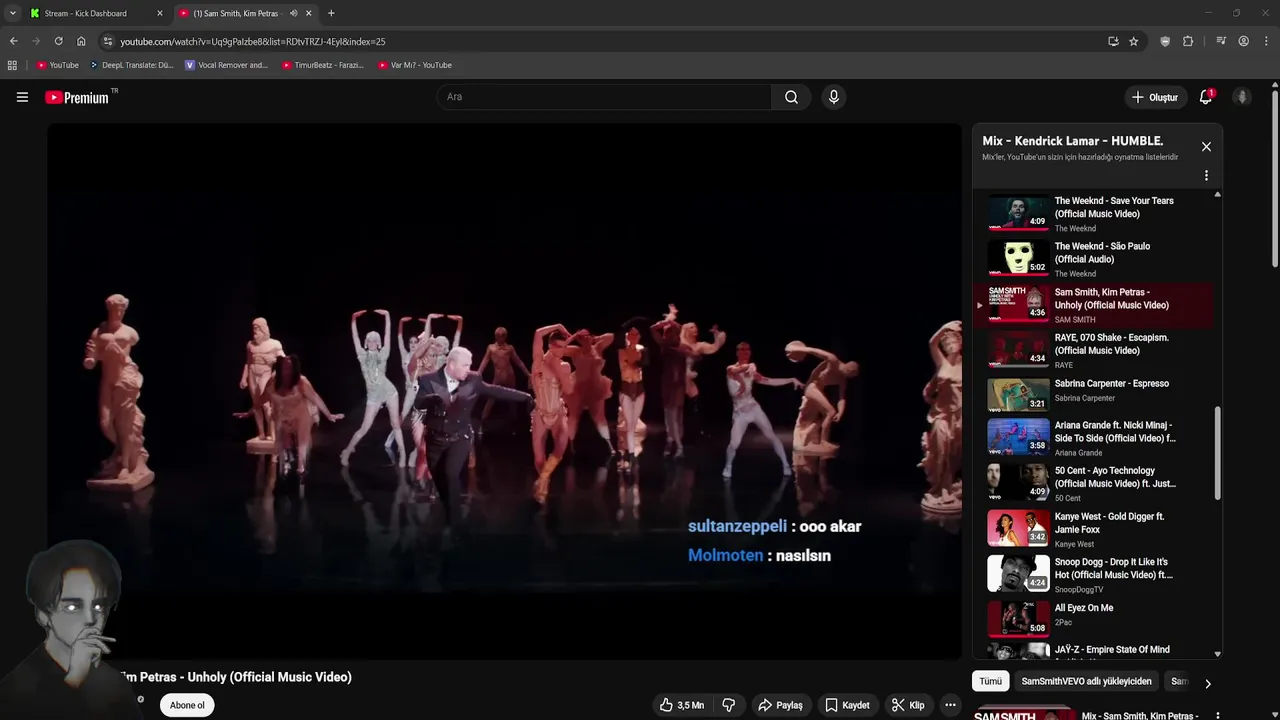Open the Mix playlist three-dot options
Screen dimensions: 1280x720
pos(1206,175)
